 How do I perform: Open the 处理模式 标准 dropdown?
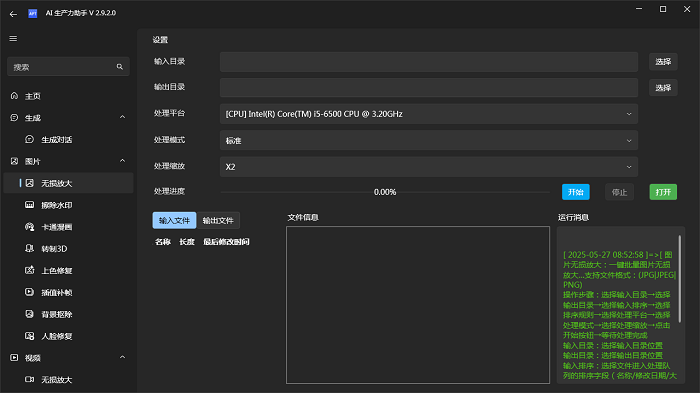[x=429, y=140]
